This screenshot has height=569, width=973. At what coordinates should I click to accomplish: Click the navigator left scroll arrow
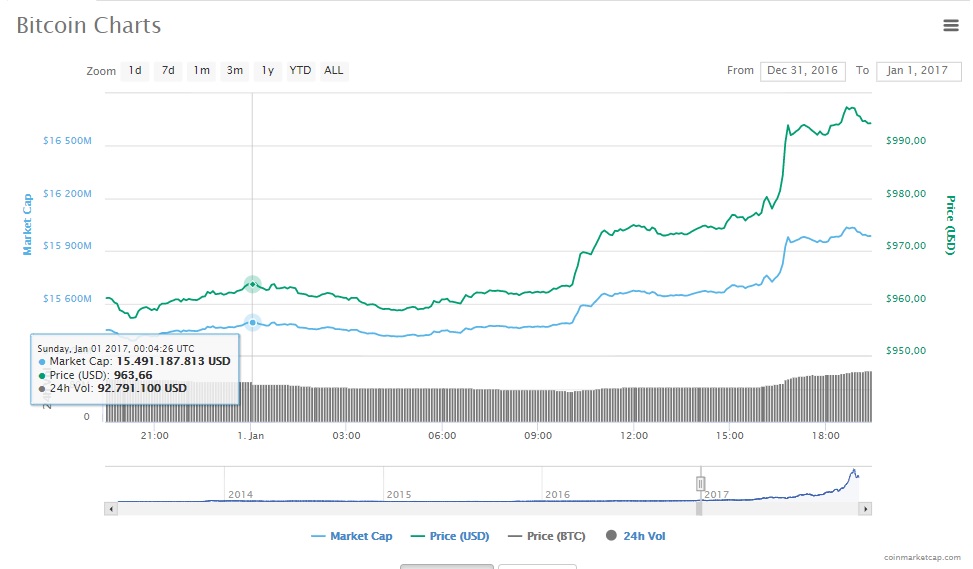click(111, 509)
